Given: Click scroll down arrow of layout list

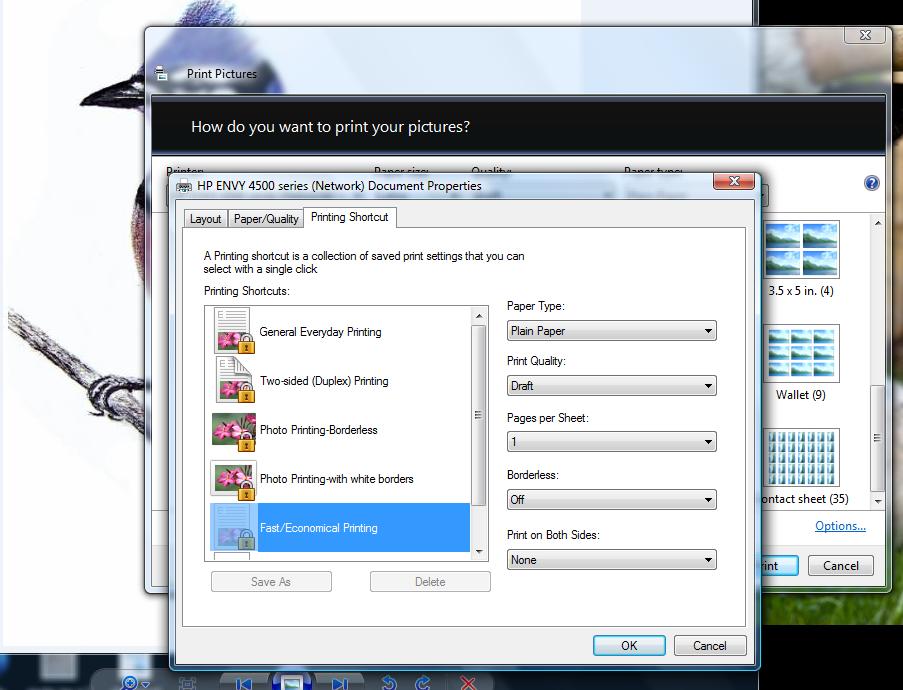Looking at the screenshot, I should point(878,501).
